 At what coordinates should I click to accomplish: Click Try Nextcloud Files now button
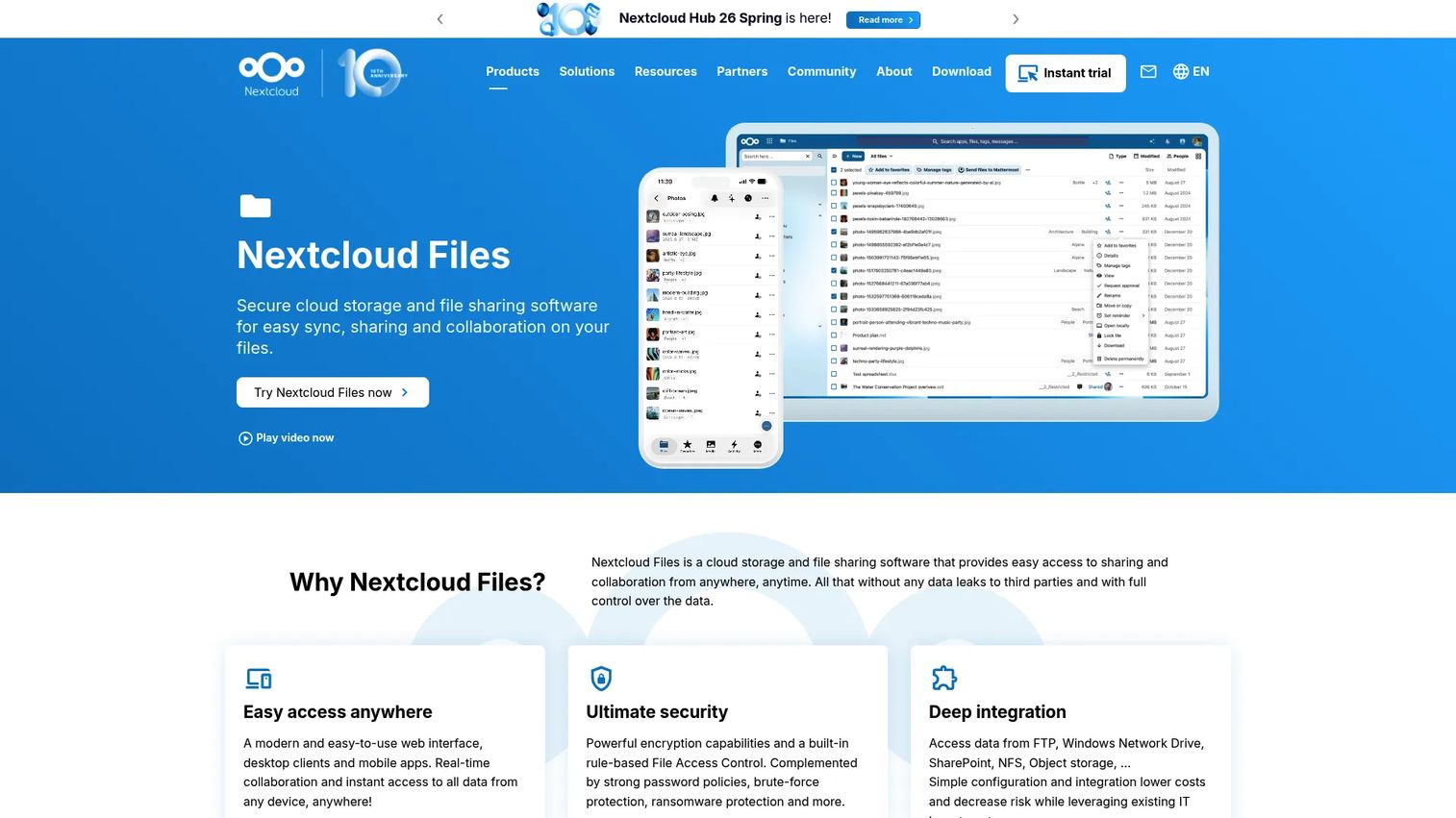coord(333,392)
